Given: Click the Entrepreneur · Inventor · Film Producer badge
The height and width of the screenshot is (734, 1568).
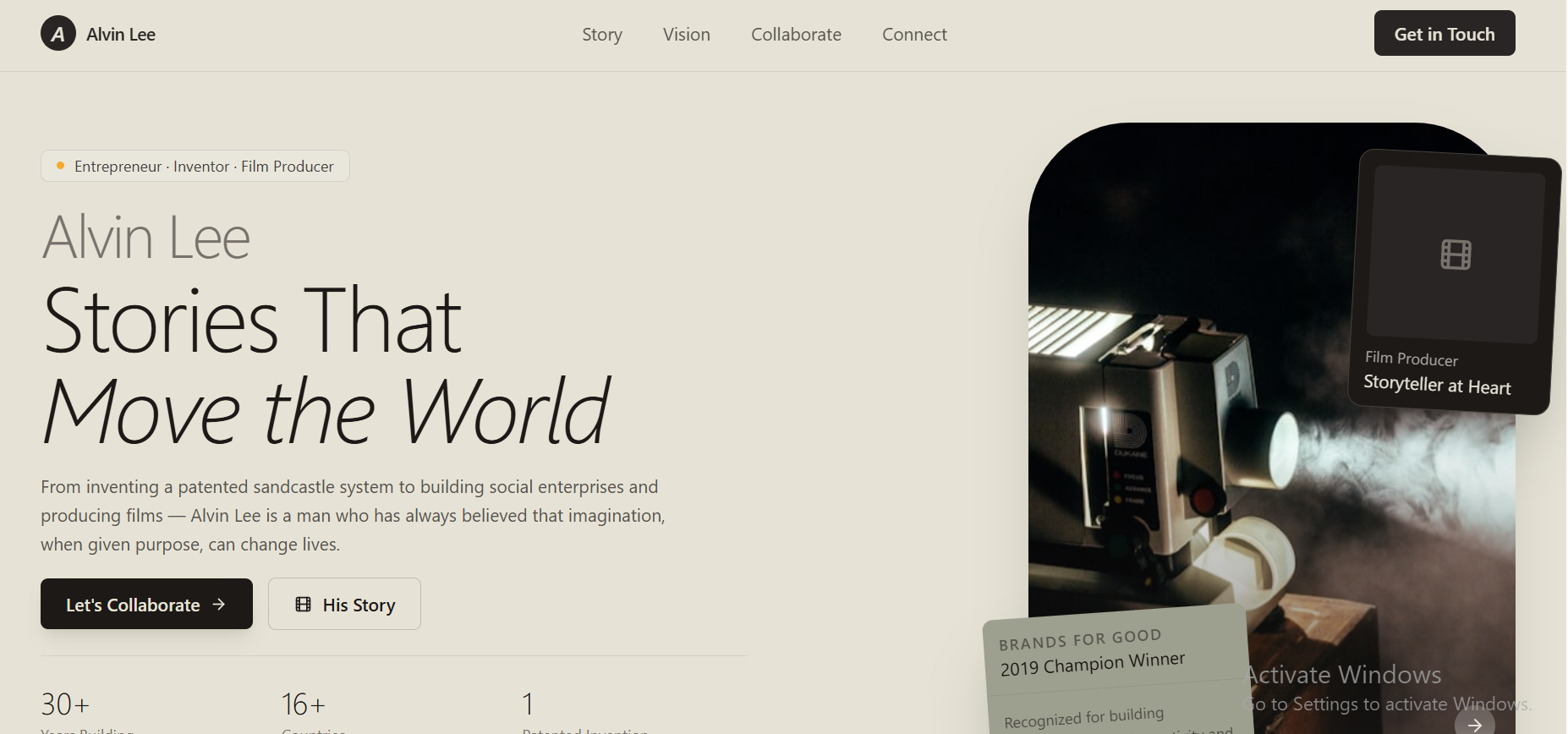Looking at the screenshot, I should coord(195,166).
